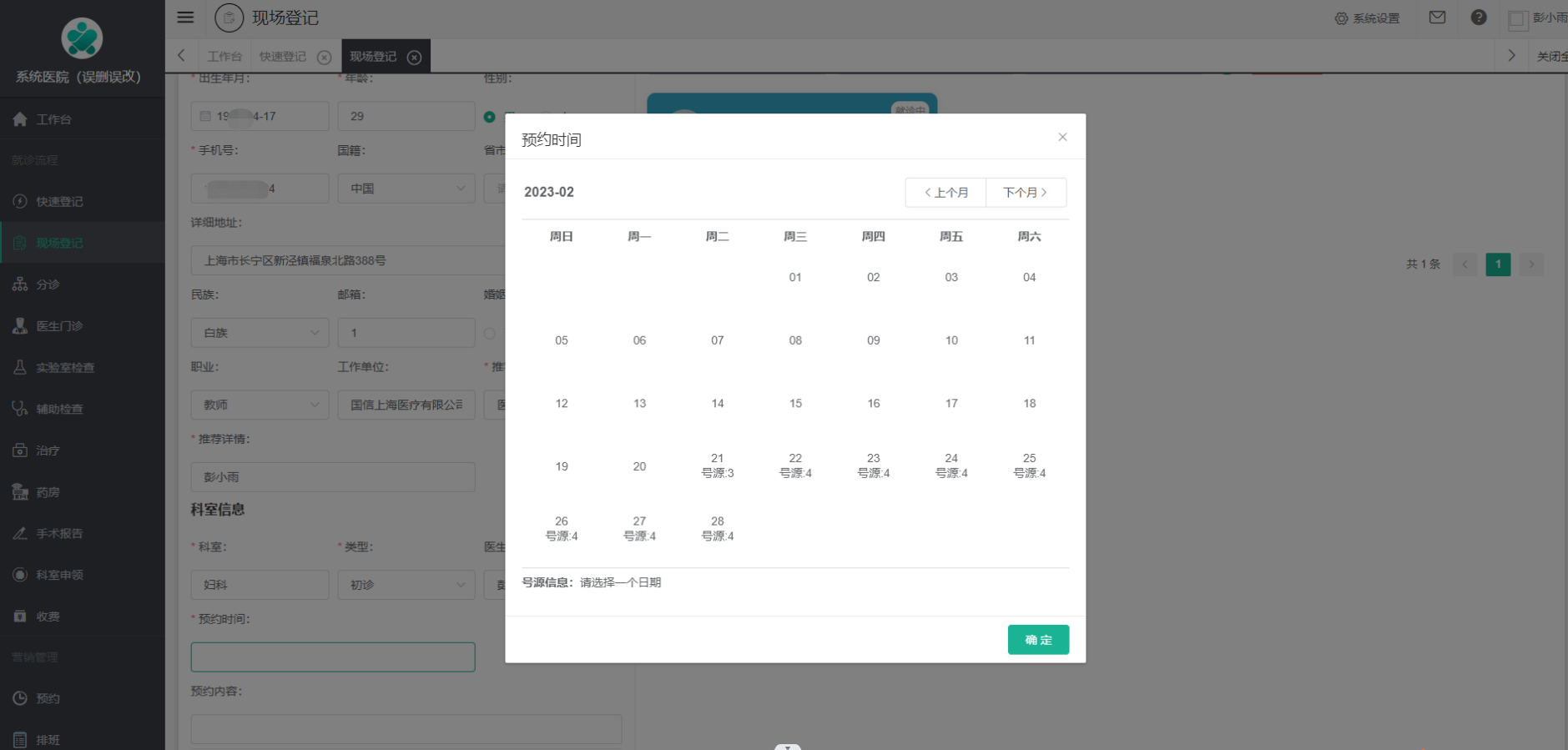This screenshot has height=750, width=1568.
Task: Click the 年龄 field showing 29
Action: pos(406,117)
